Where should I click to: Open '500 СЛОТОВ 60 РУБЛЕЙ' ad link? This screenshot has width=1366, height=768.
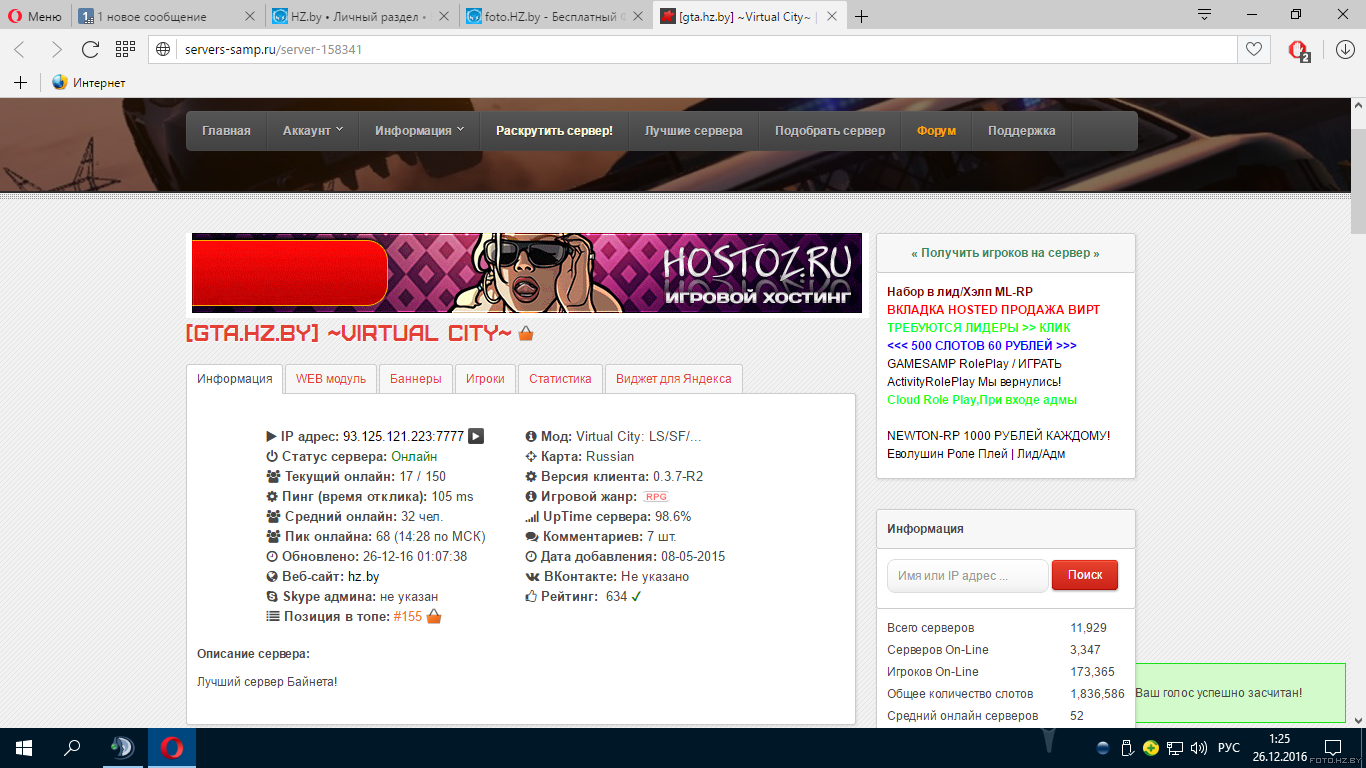coord(982,345)
